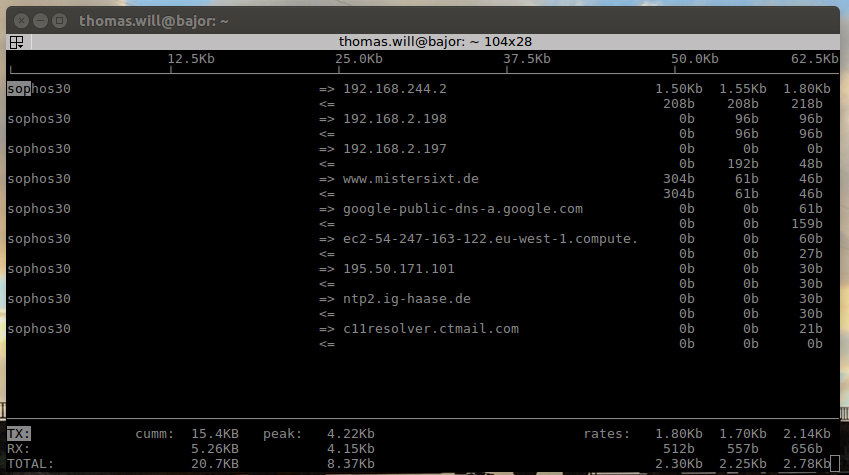The image size is (849, 475).
Task: Open the terminal grouping menu icon
Action: (x=17, y=42)
